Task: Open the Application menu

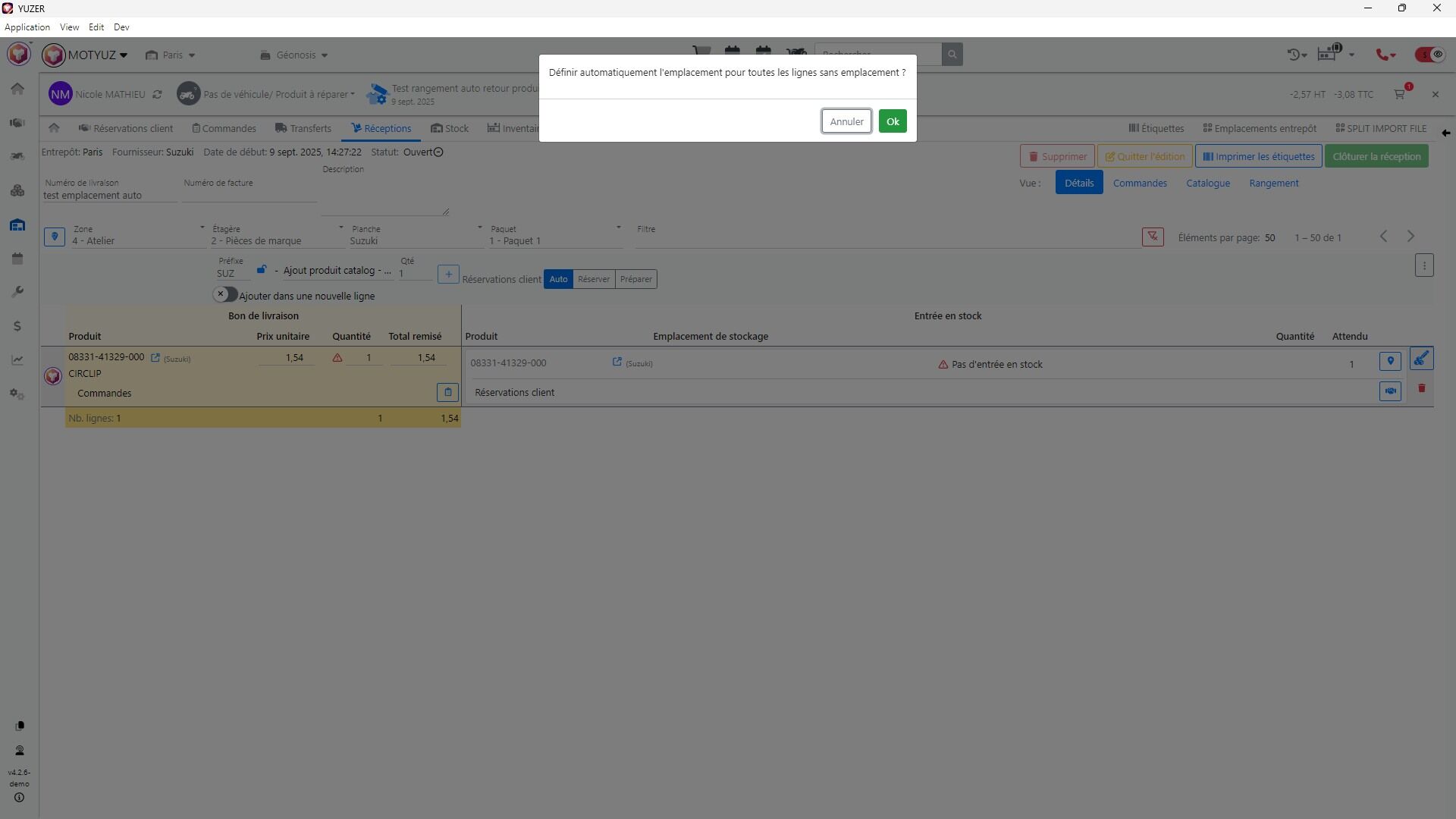Action: [x=27, y=27]
